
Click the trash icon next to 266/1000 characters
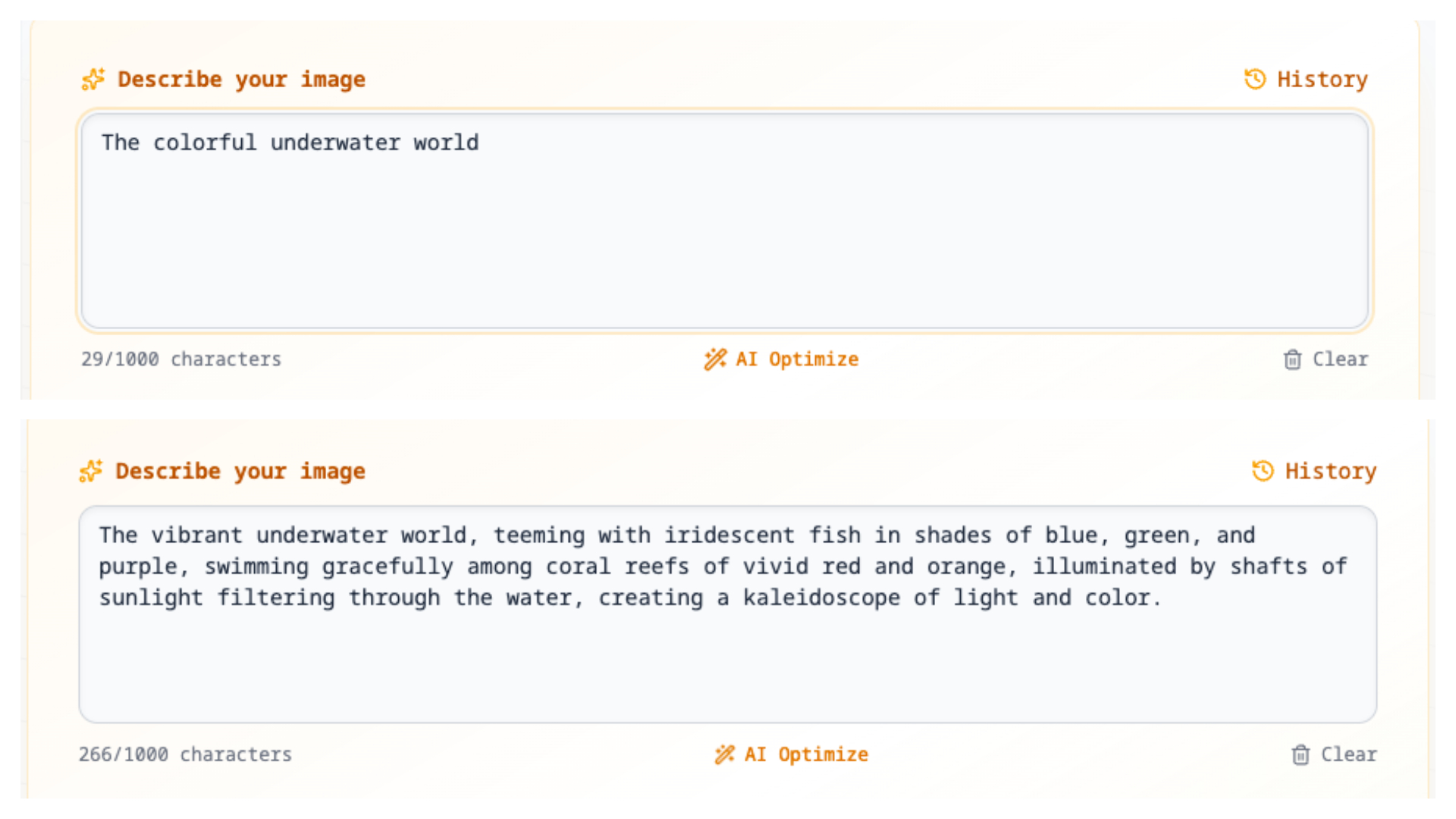[1301, 755]
